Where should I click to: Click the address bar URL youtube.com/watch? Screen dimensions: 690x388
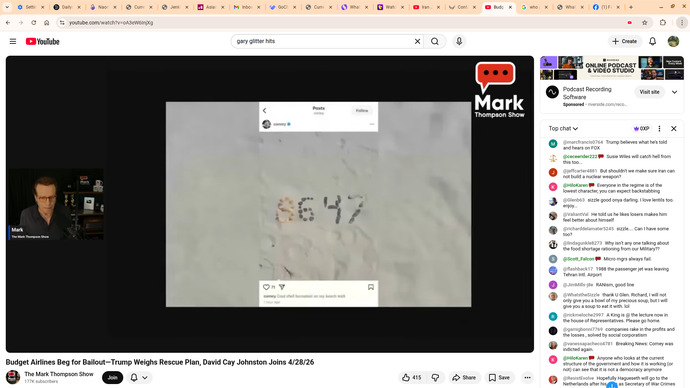pyautogui.click(x=111, y=22)
